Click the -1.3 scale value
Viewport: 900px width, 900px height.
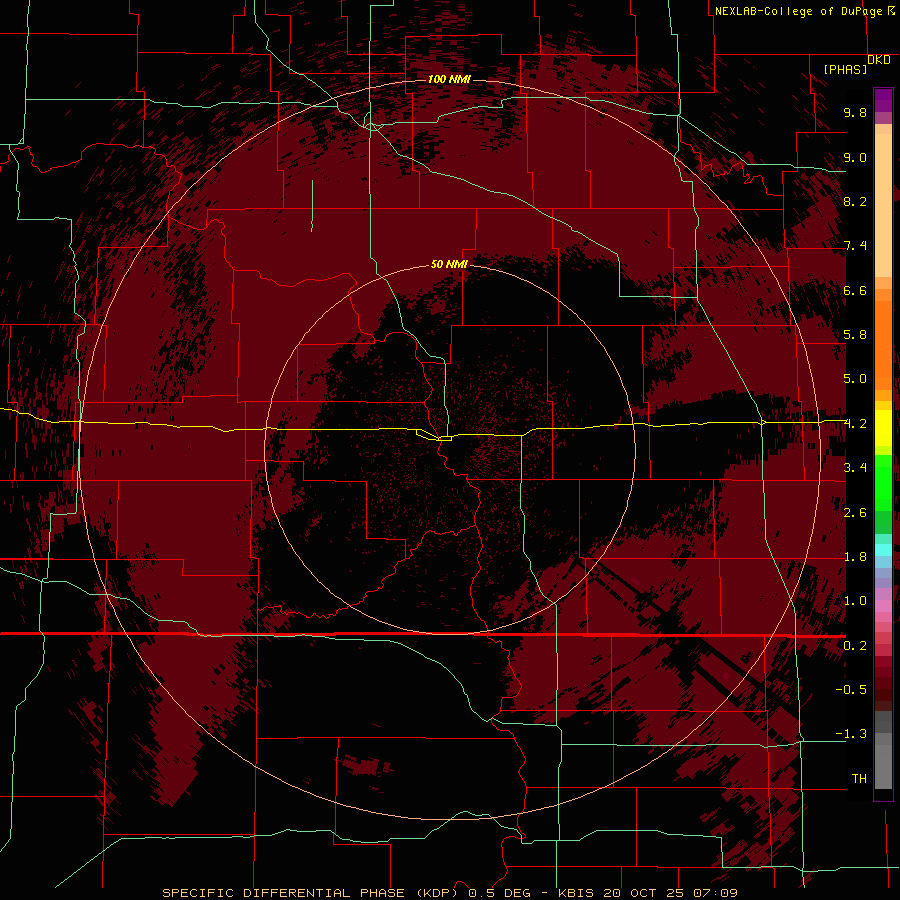point(851,734)
